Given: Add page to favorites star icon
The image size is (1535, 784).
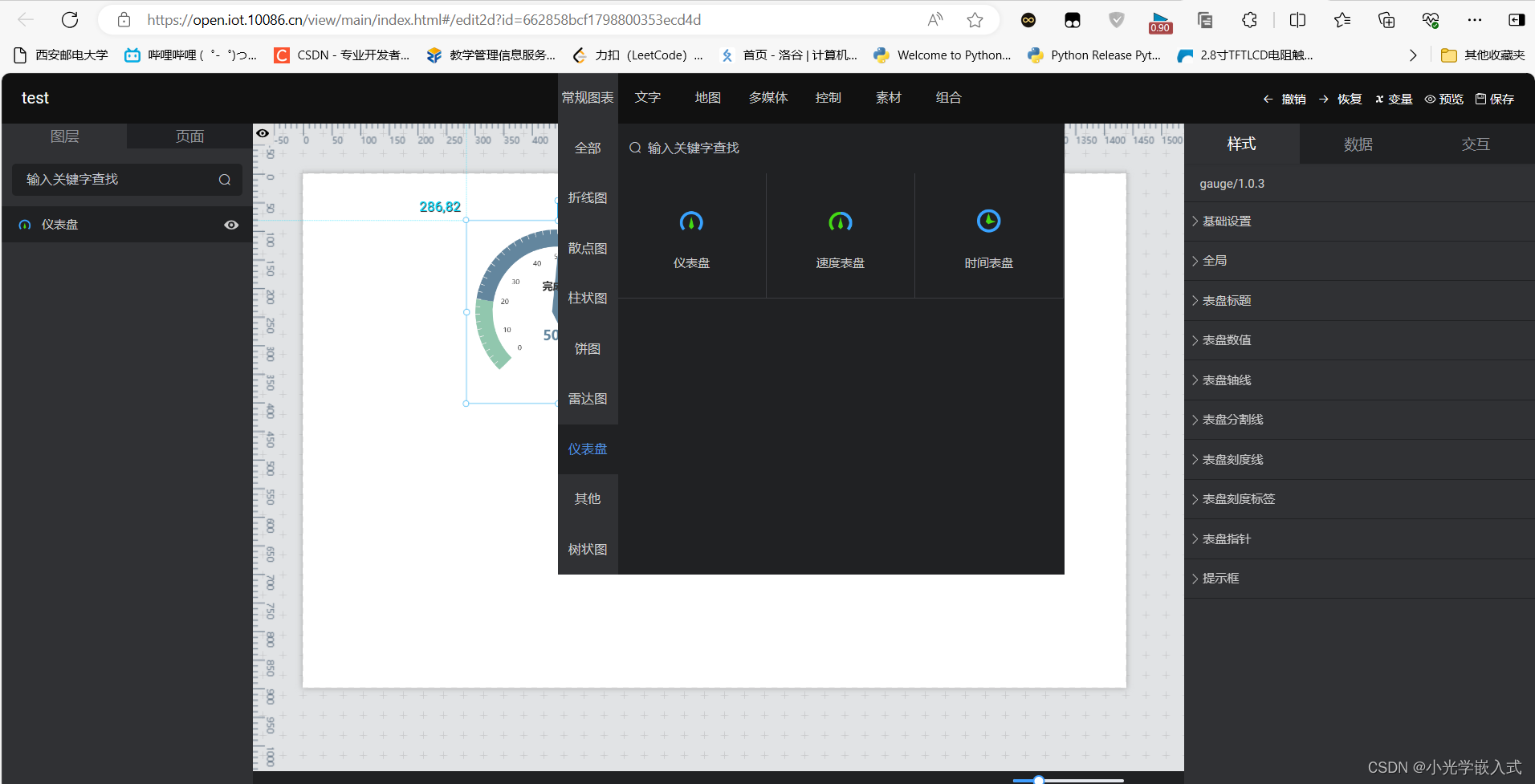Looking at the screenshot, I should coord(975,20).
